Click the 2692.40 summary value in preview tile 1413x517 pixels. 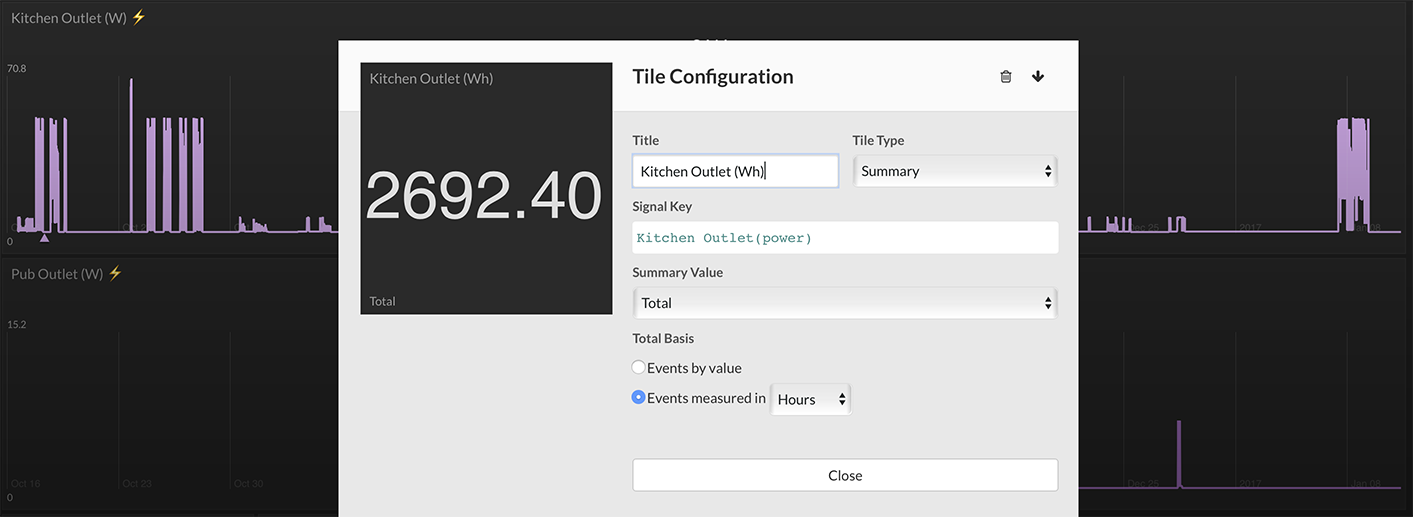(484, 195)
